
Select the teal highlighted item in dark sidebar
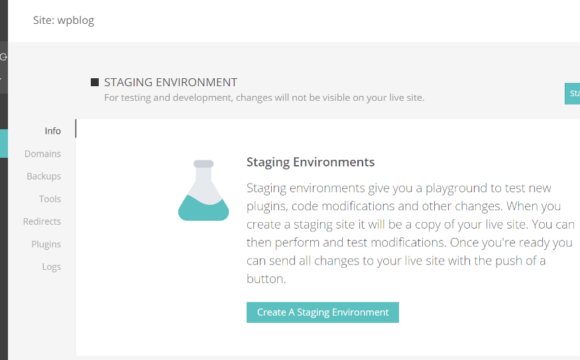pyautogui.click(x=4, y=144)
